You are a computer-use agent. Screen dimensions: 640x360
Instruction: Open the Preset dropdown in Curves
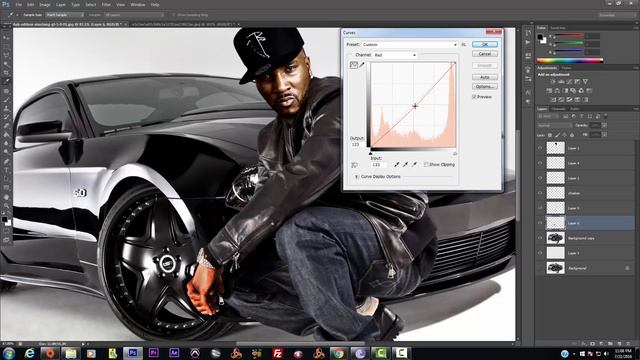click(x=410, y=44)
